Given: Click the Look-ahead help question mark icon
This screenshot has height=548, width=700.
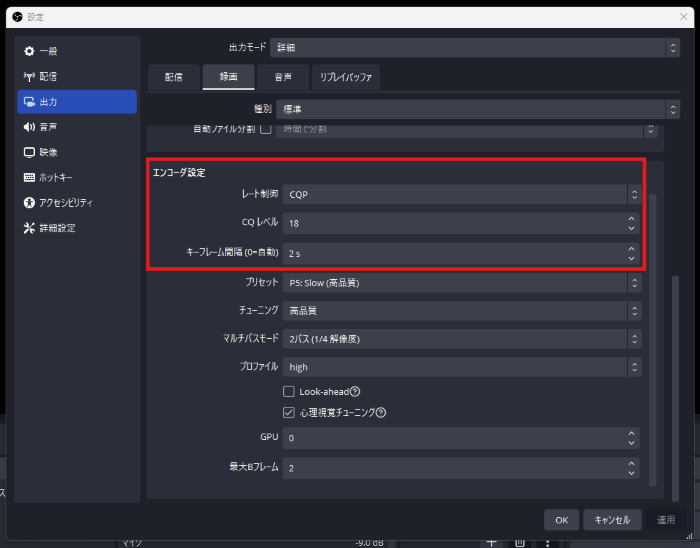Looking at the screenshot, I should point(355,392).
